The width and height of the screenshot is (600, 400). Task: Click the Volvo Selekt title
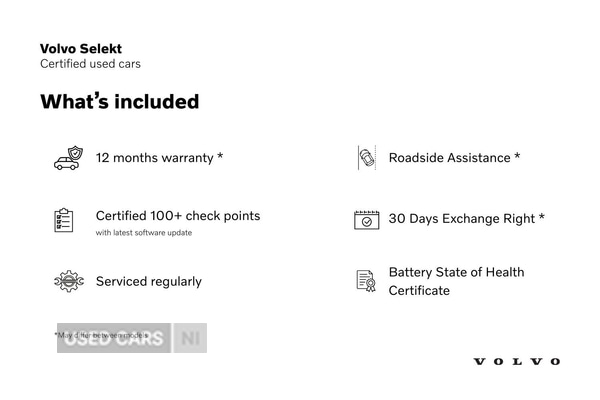point(81,48)
